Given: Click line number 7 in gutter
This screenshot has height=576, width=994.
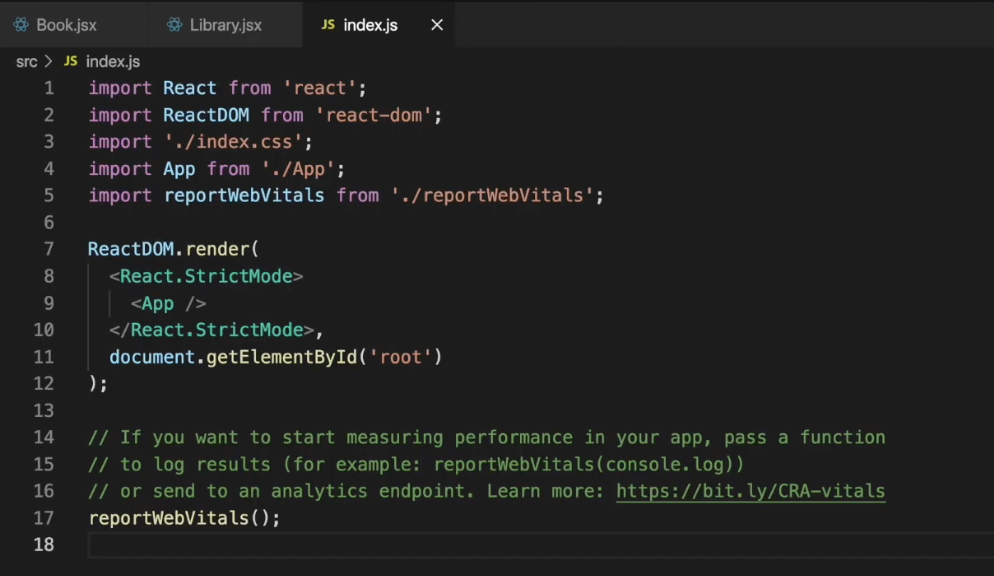Looking at the screenshot, I should click(49, 249).
